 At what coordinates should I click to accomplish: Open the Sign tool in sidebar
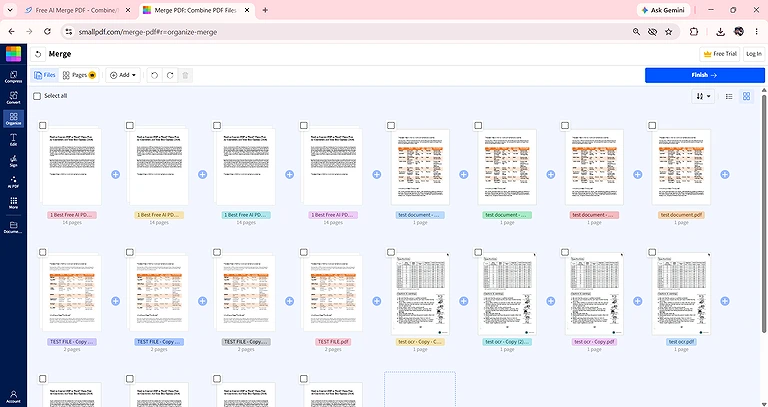point(13,161)
